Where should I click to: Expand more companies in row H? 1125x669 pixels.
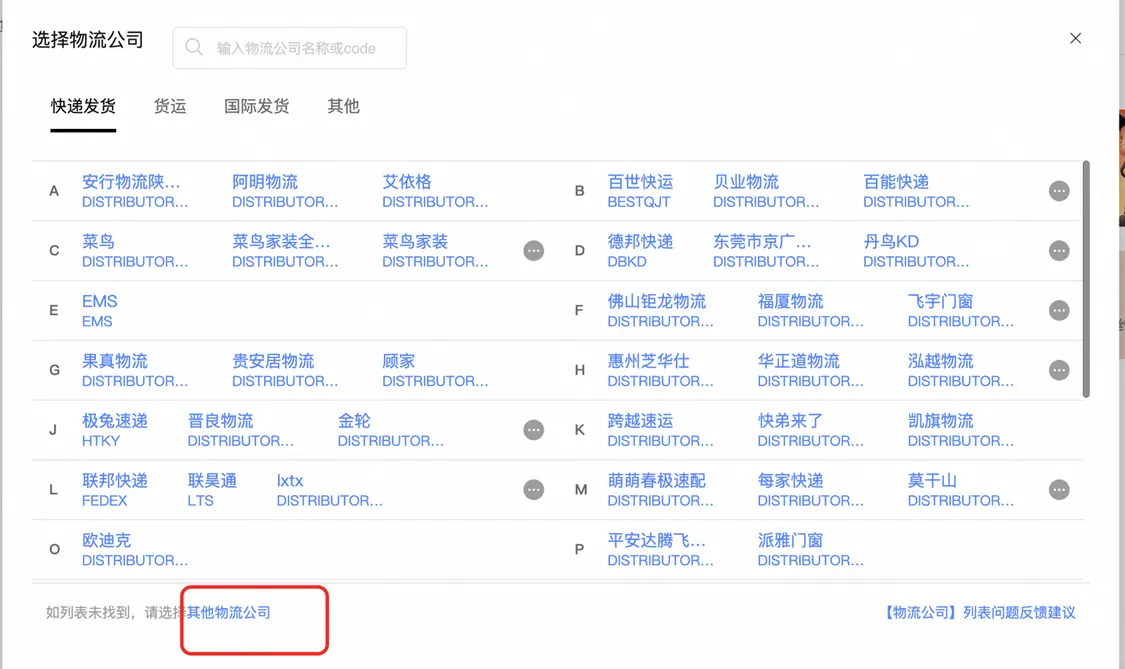click(1059, 371)
